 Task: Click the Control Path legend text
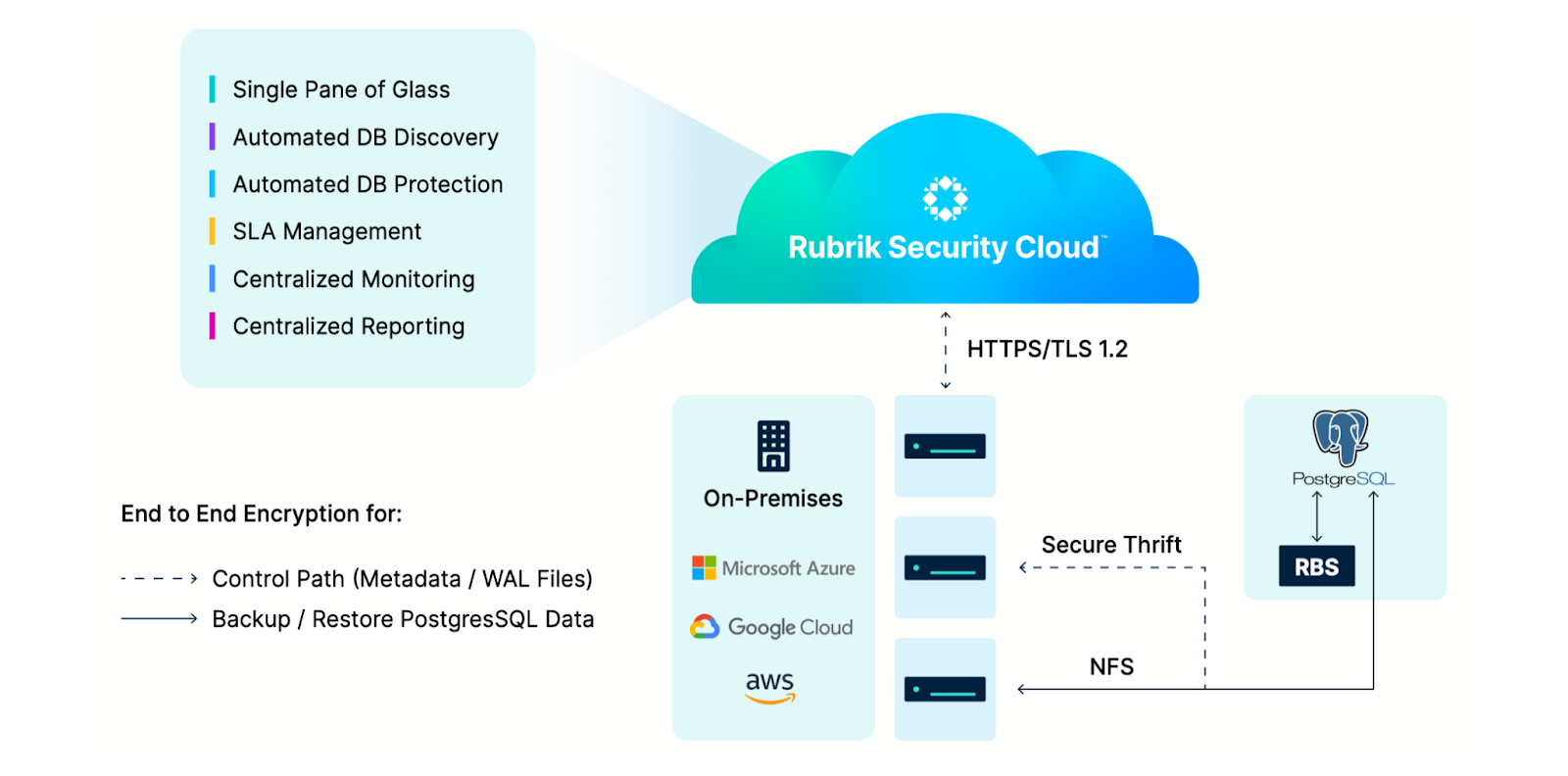[402, 579]
